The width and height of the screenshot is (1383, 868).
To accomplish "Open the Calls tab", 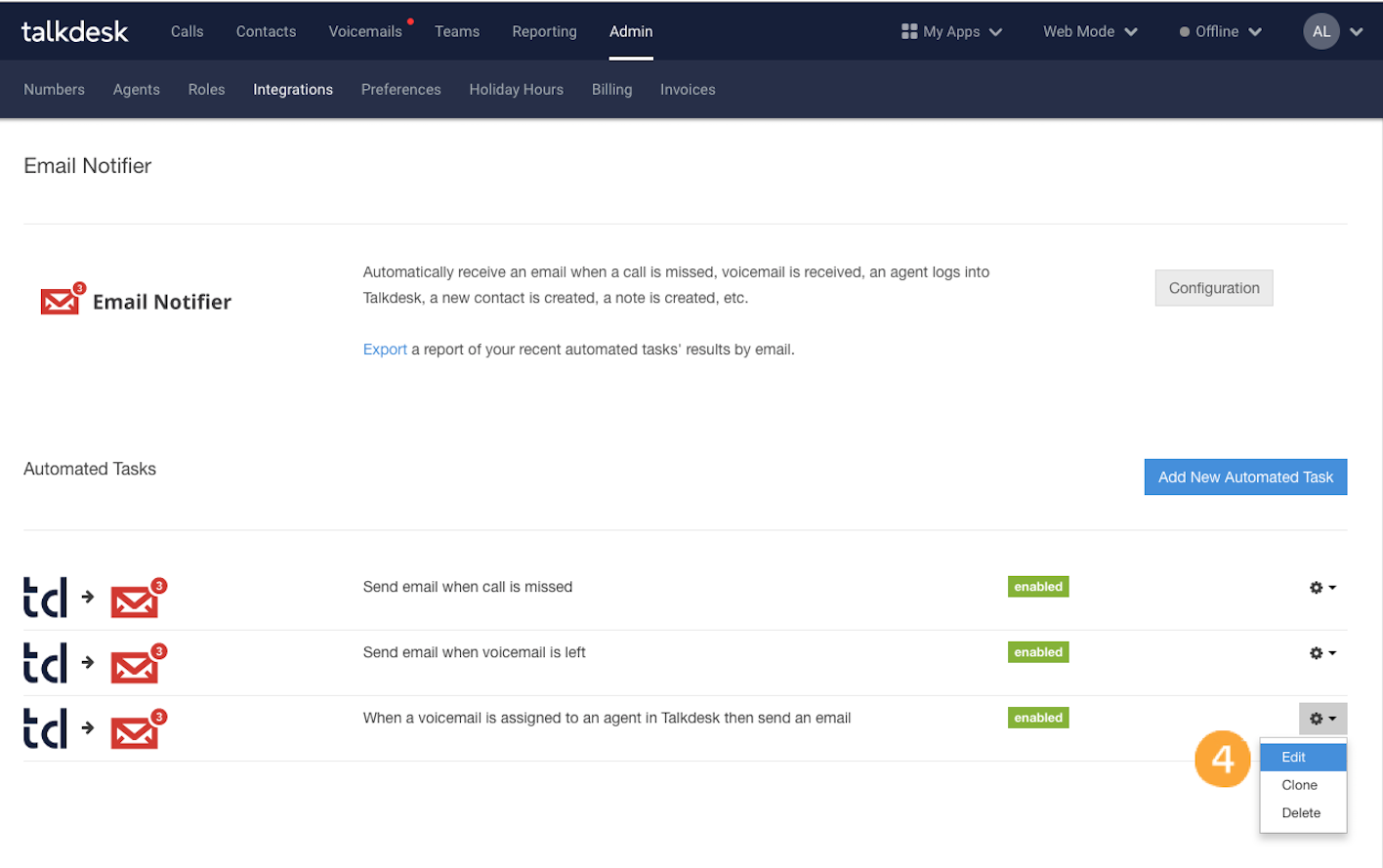I will [187, 31].
